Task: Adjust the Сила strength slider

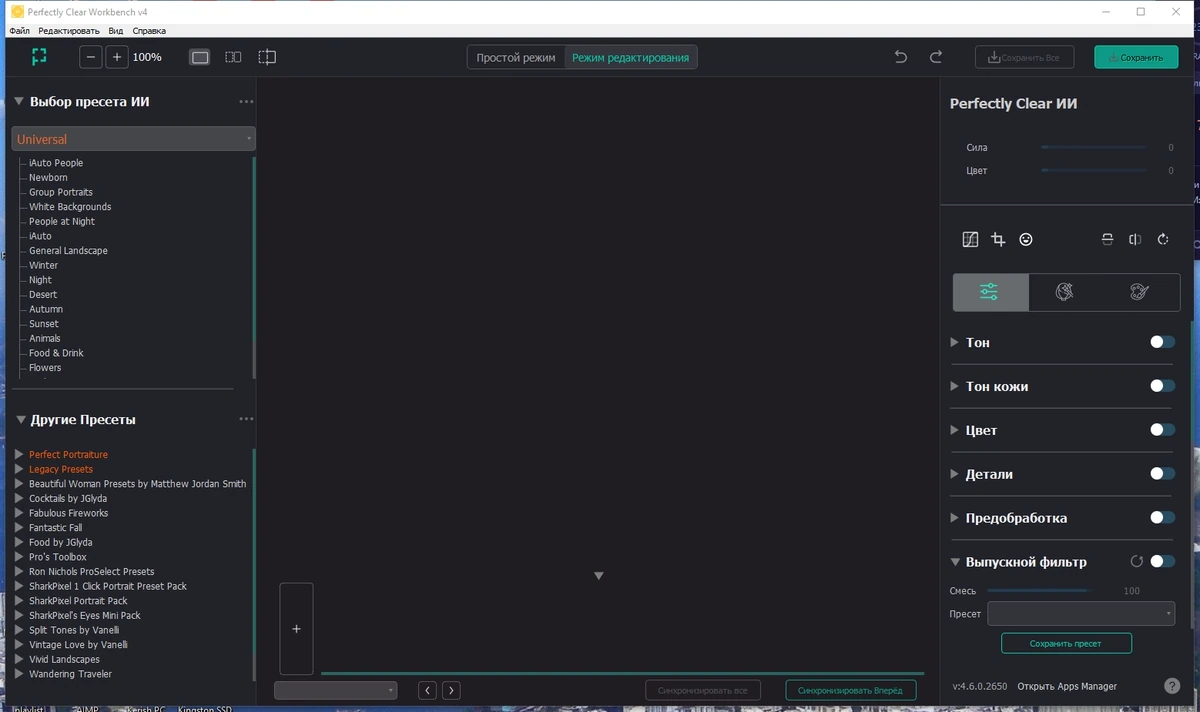Action: [x=1094, y=147]
